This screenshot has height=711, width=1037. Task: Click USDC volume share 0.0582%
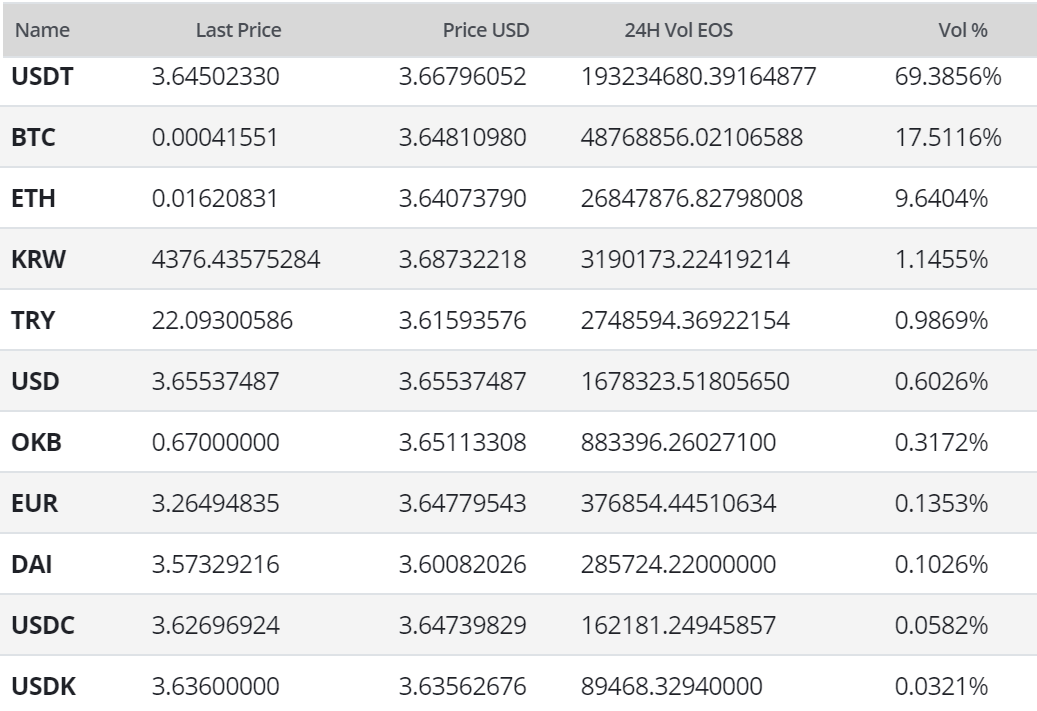tap(942, 626)
